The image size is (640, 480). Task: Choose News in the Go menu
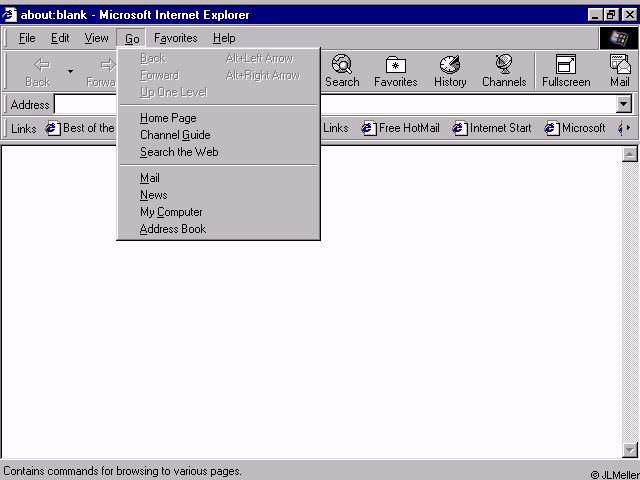point(218,195)
